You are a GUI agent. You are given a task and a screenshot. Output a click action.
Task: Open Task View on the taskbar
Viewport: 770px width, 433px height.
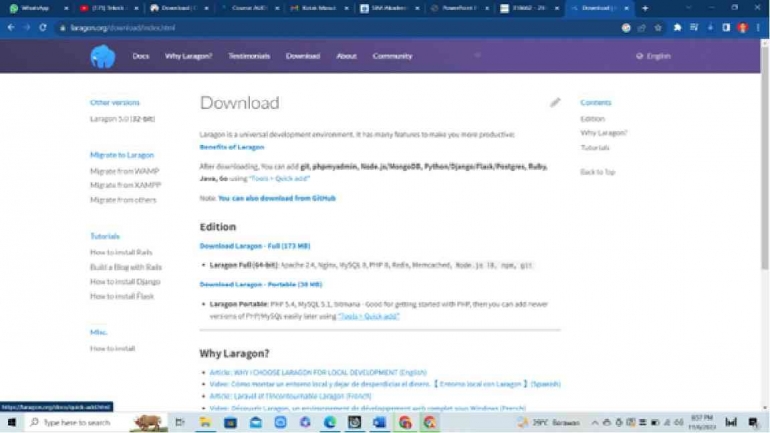click(180, 422)
